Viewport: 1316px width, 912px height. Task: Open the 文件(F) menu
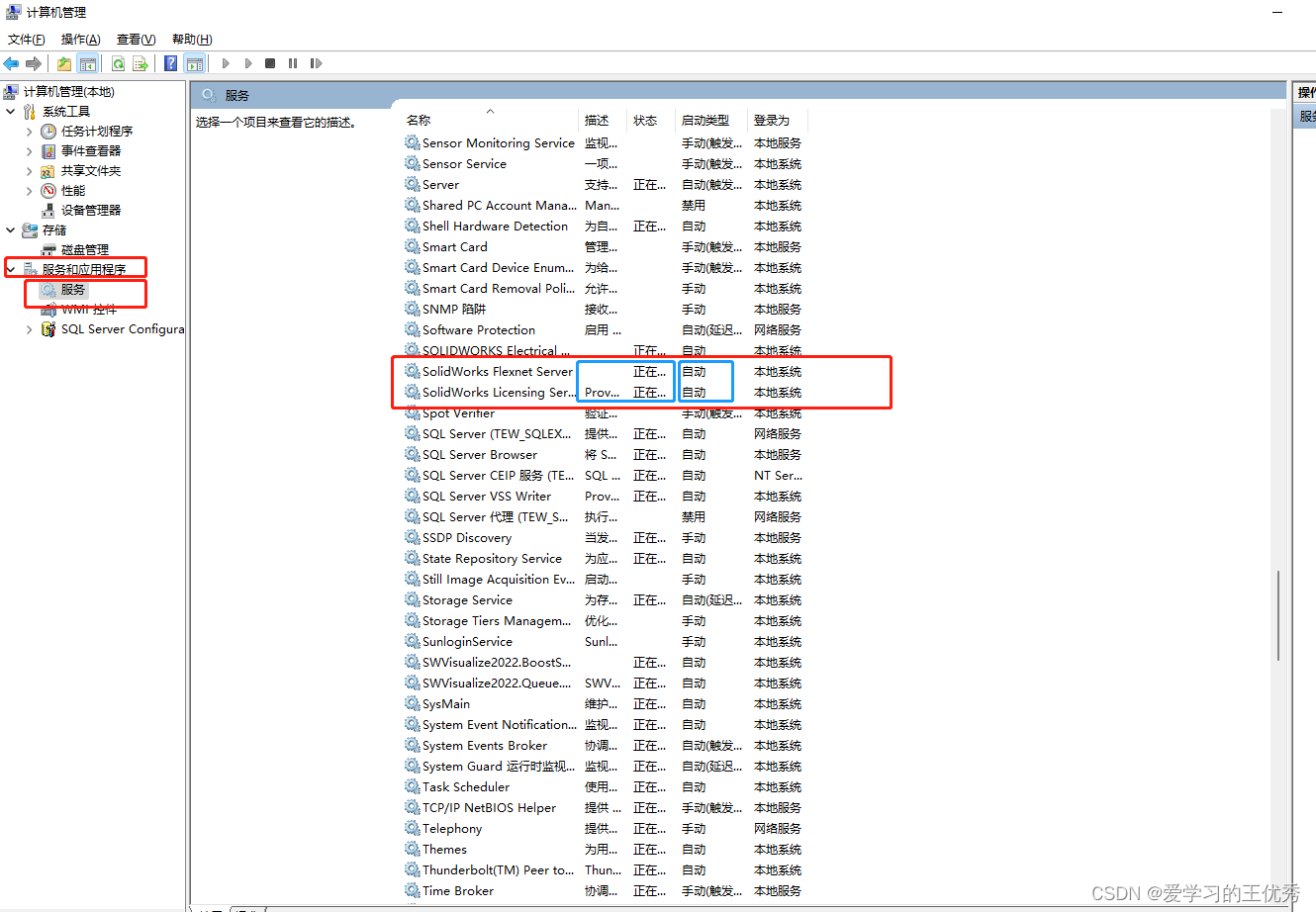(27, 40)
